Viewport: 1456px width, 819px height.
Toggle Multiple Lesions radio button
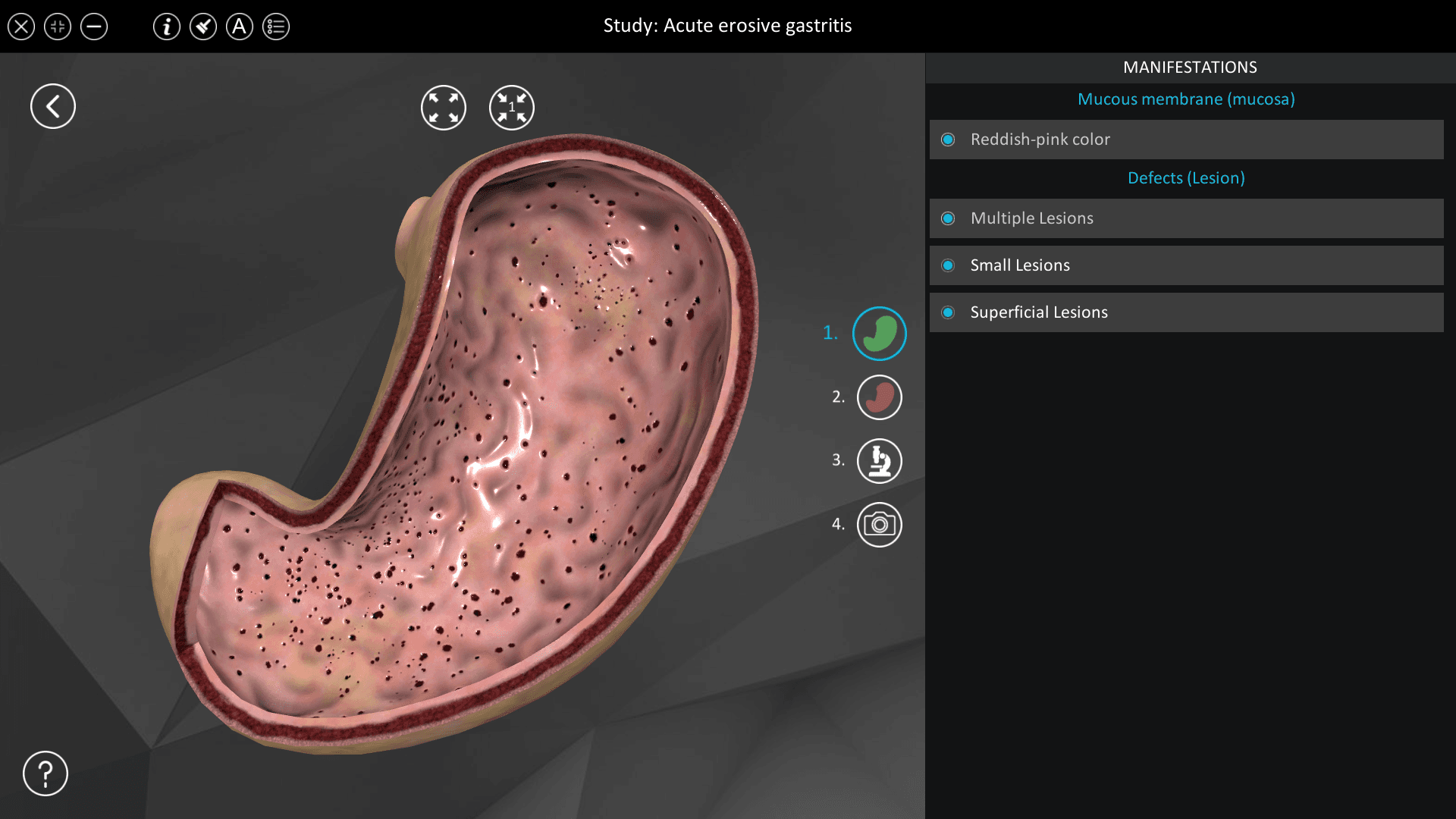(948, 218)
